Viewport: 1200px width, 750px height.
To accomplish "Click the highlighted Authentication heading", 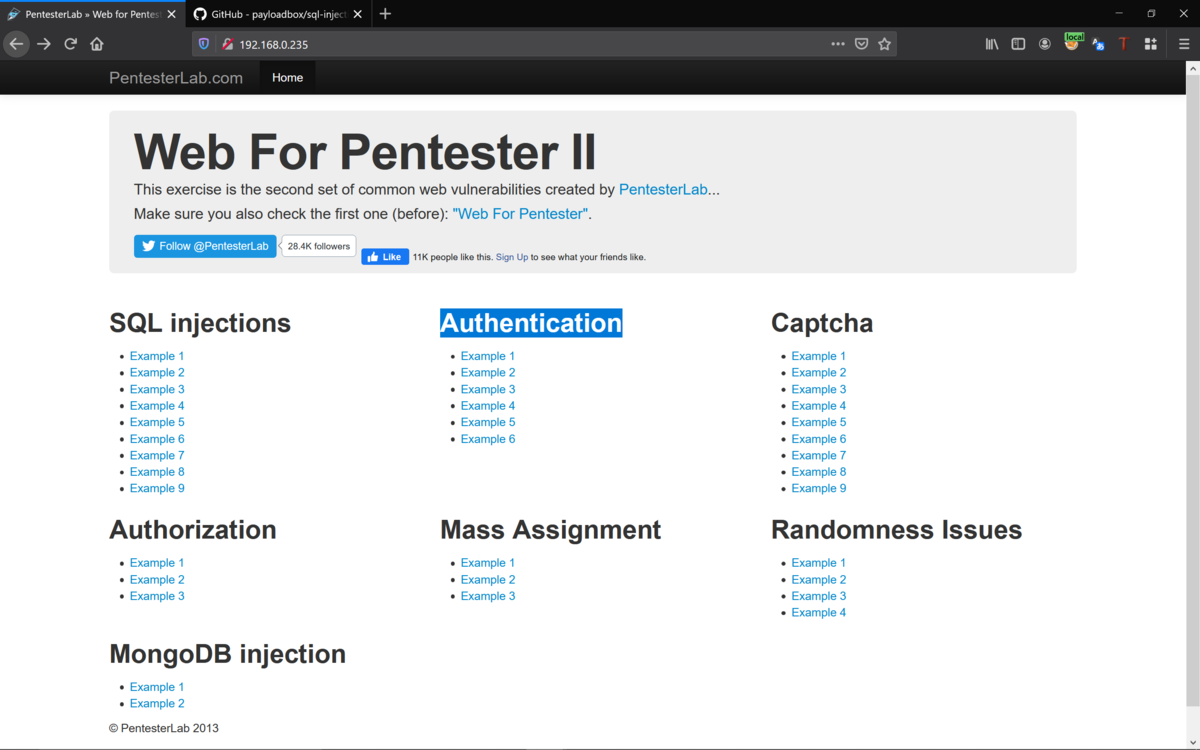I will click(531, 323).
